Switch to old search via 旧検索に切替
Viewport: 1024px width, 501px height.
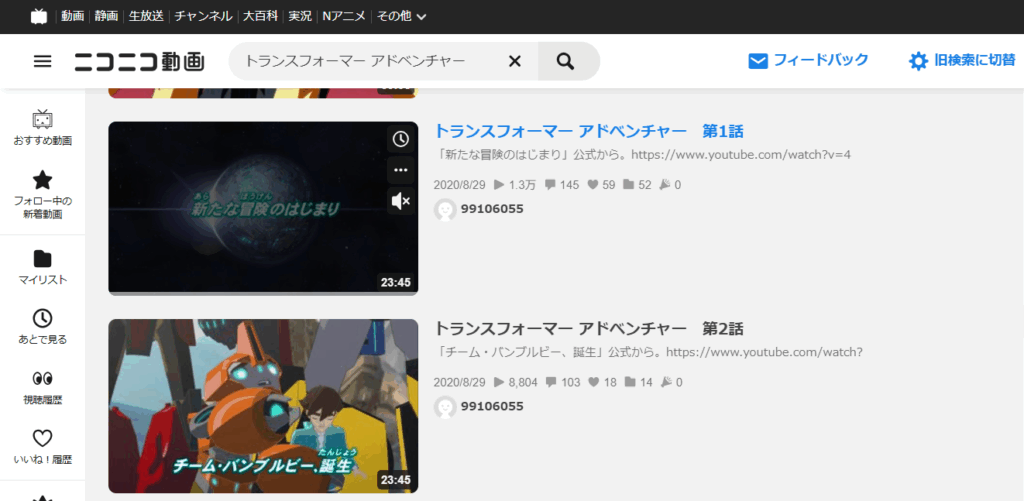960,61
